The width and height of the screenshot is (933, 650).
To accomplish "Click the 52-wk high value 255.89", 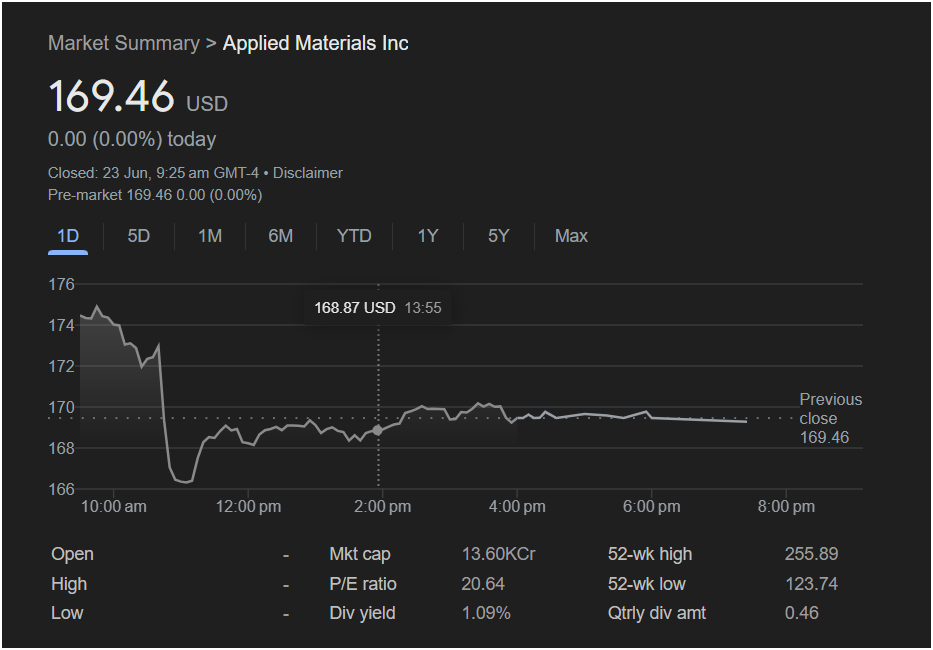I will [812, 554].
